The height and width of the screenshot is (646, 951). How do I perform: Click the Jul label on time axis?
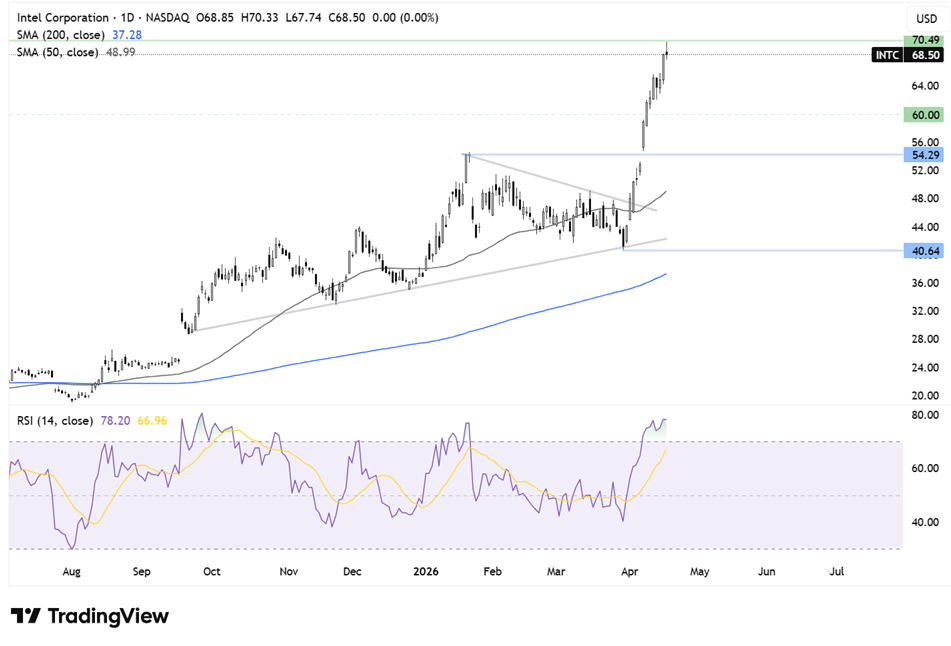pos(837,571)
